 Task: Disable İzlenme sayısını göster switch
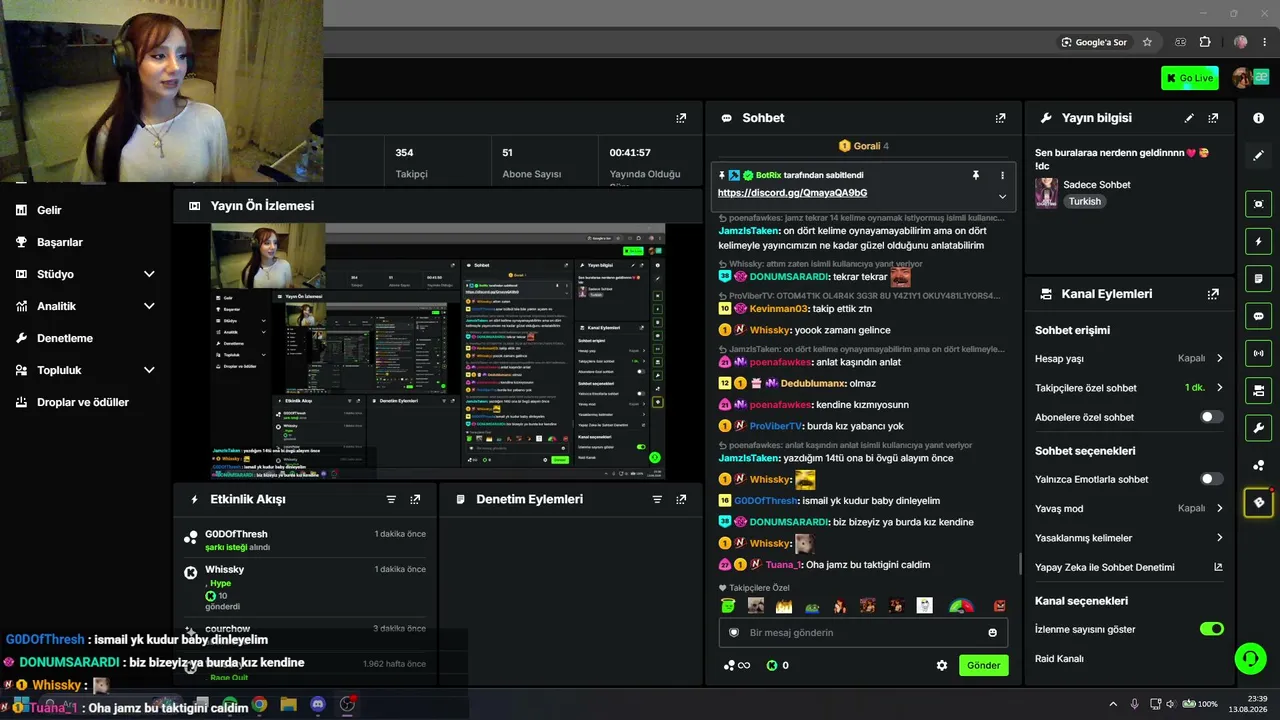click(1211, 629)
